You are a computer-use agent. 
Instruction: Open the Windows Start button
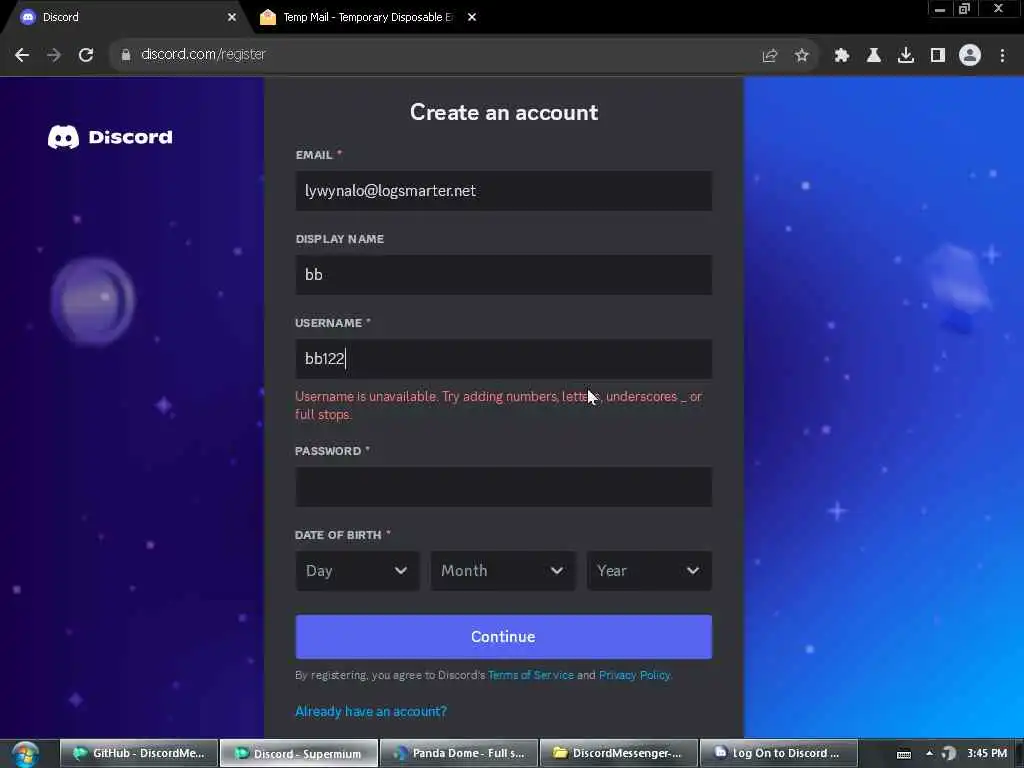point(25,754)
